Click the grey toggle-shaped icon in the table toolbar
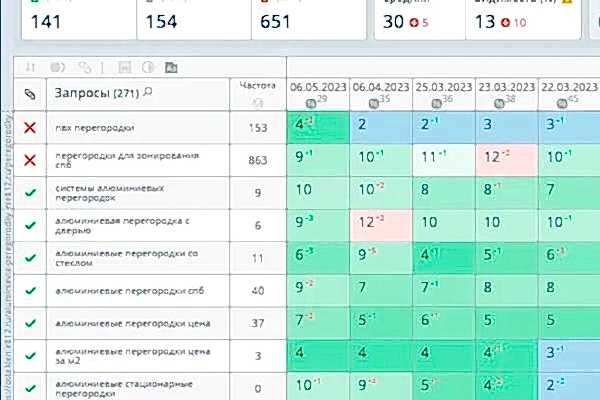600x400 pixels. pos(58,67)
